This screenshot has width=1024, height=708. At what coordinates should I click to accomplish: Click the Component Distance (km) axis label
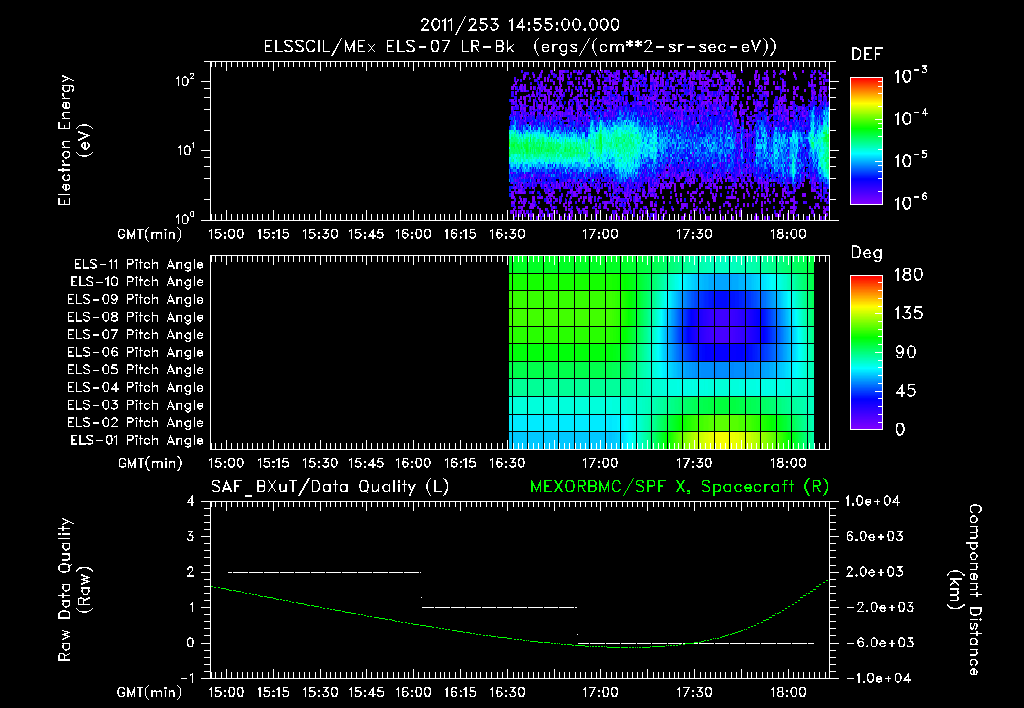coord(965,589)
